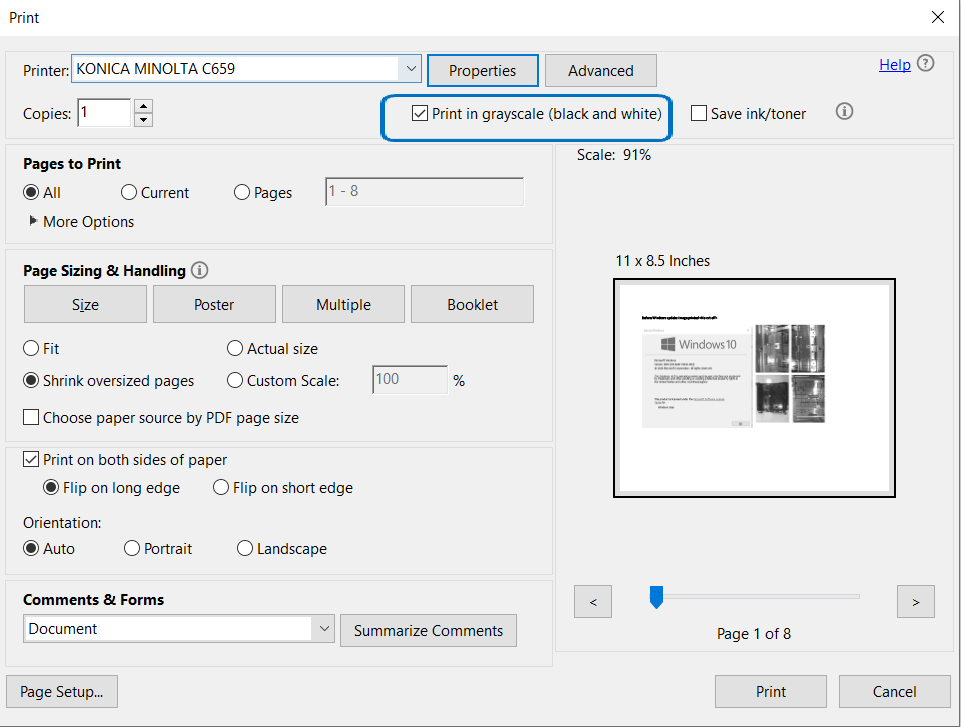Click the Help question mark icon
961x727 pixels.
pos(925,63)
